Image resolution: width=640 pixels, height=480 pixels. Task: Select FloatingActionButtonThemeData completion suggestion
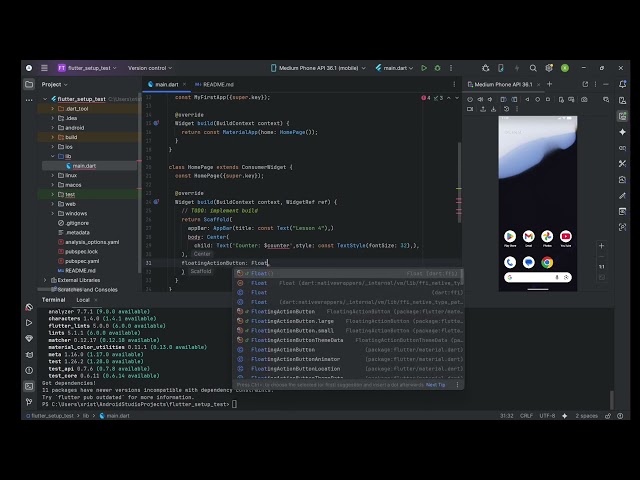pyautogui.click(x=349, y=340)
